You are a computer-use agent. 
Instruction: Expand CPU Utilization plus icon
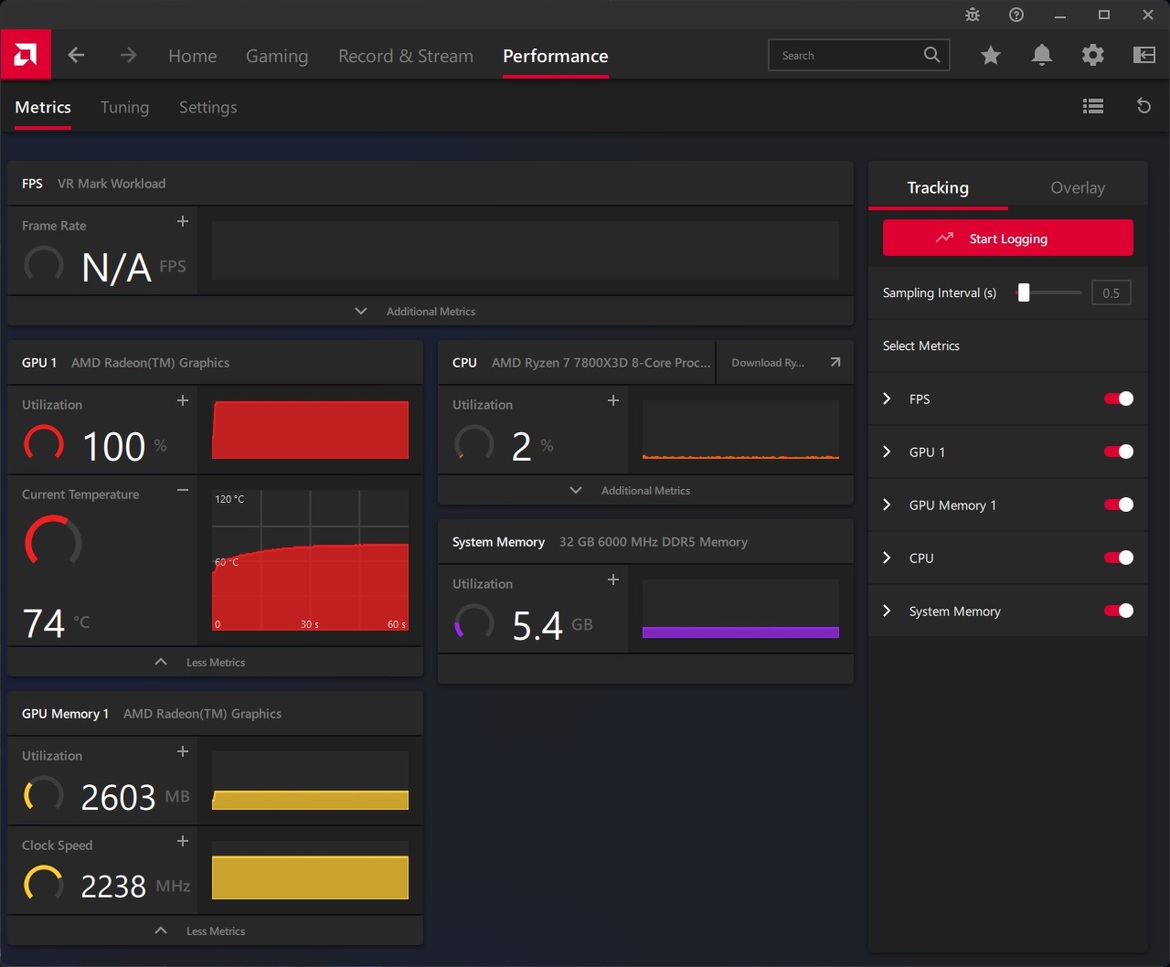pyautogui.click(x=613, y=401)
